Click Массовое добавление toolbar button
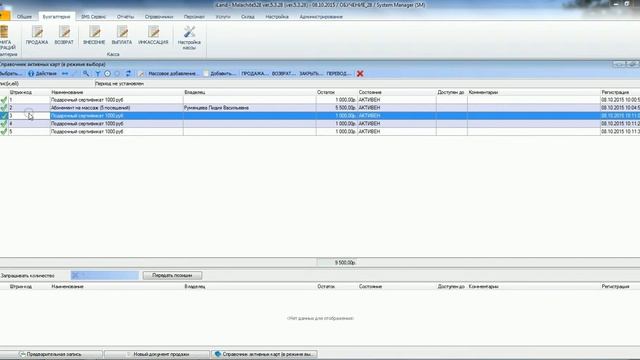This screenshot has width=640, height=360. [x=173, y=74]
